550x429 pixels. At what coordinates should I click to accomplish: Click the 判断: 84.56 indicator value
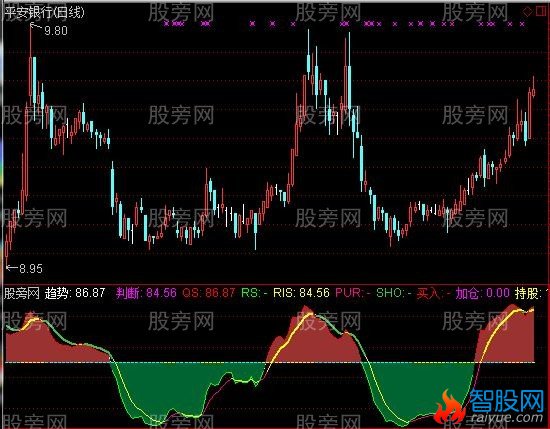click(x=146, y=293)
